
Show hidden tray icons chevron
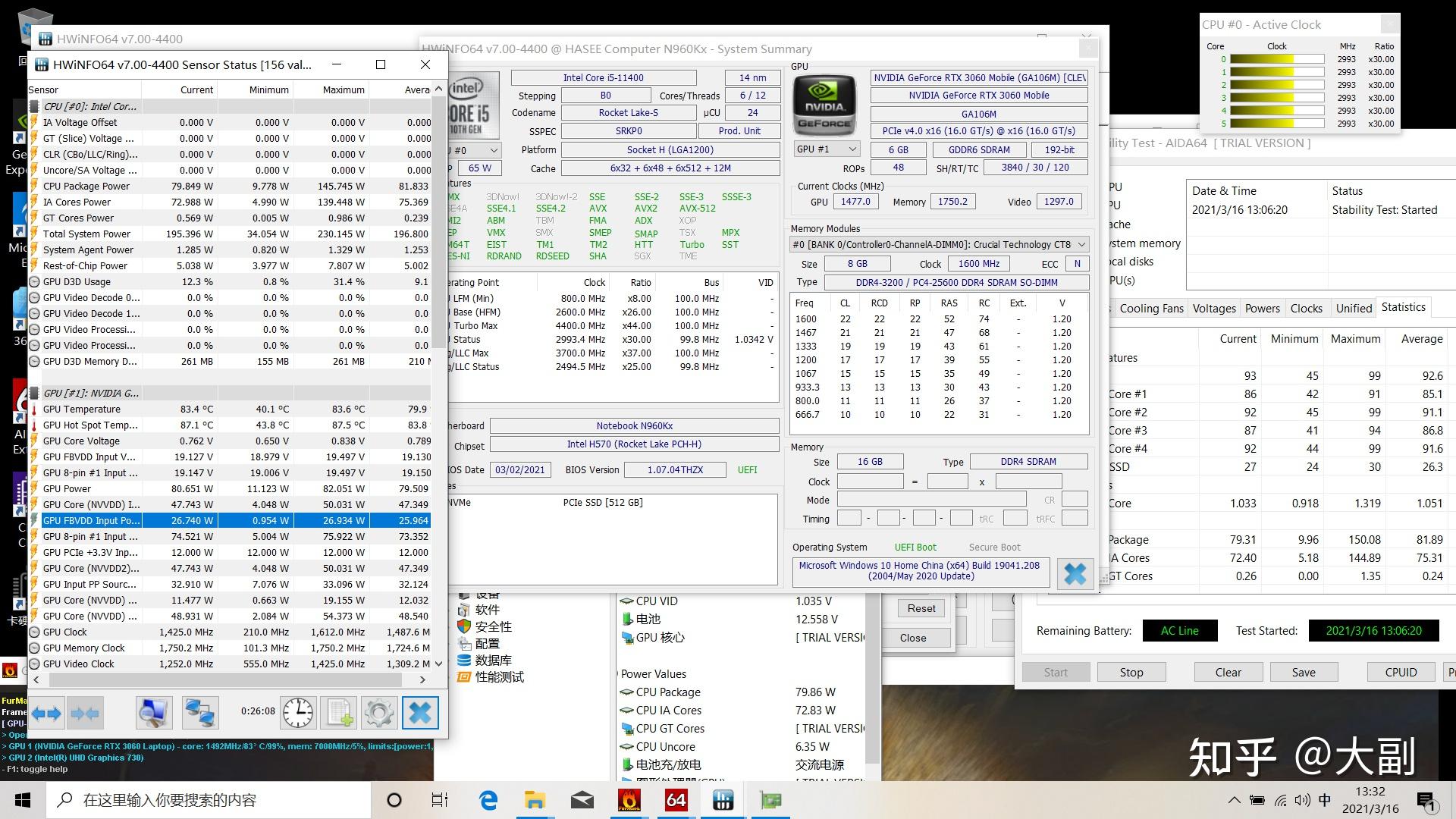click(1234, 800)
